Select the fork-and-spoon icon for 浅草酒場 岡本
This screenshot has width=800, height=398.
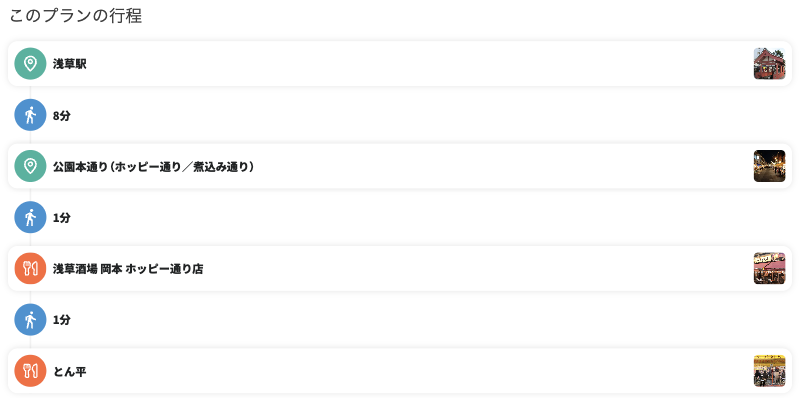click(x=30, y=268)
